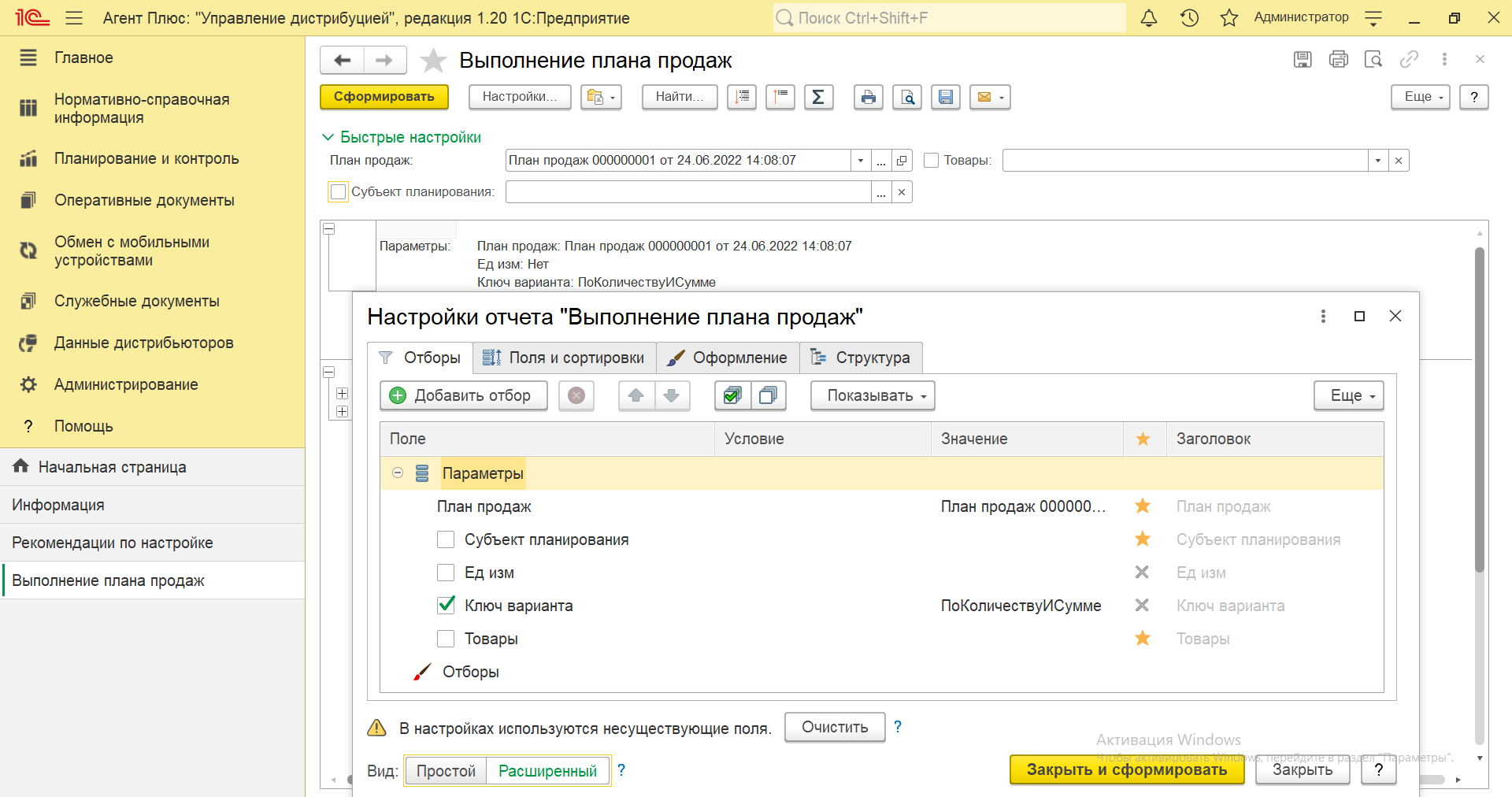1512x797 pixels.
Task: Click Настройки... button
Action: pos(520,97)
